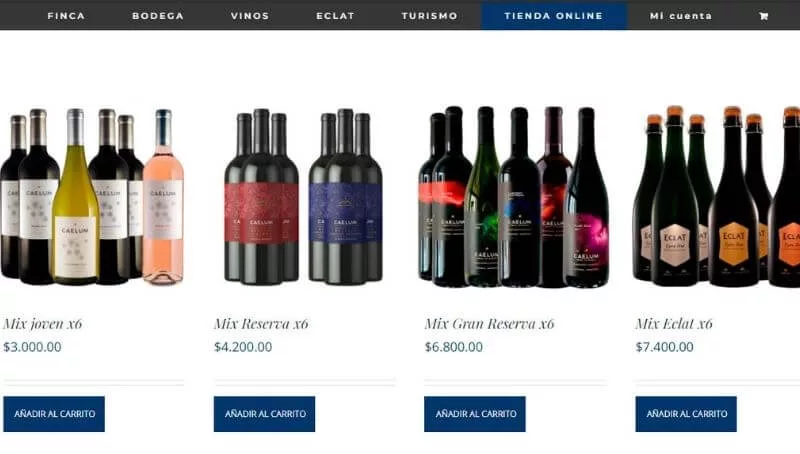Add Mix Eclat x6 to cart

pos(686,414)
